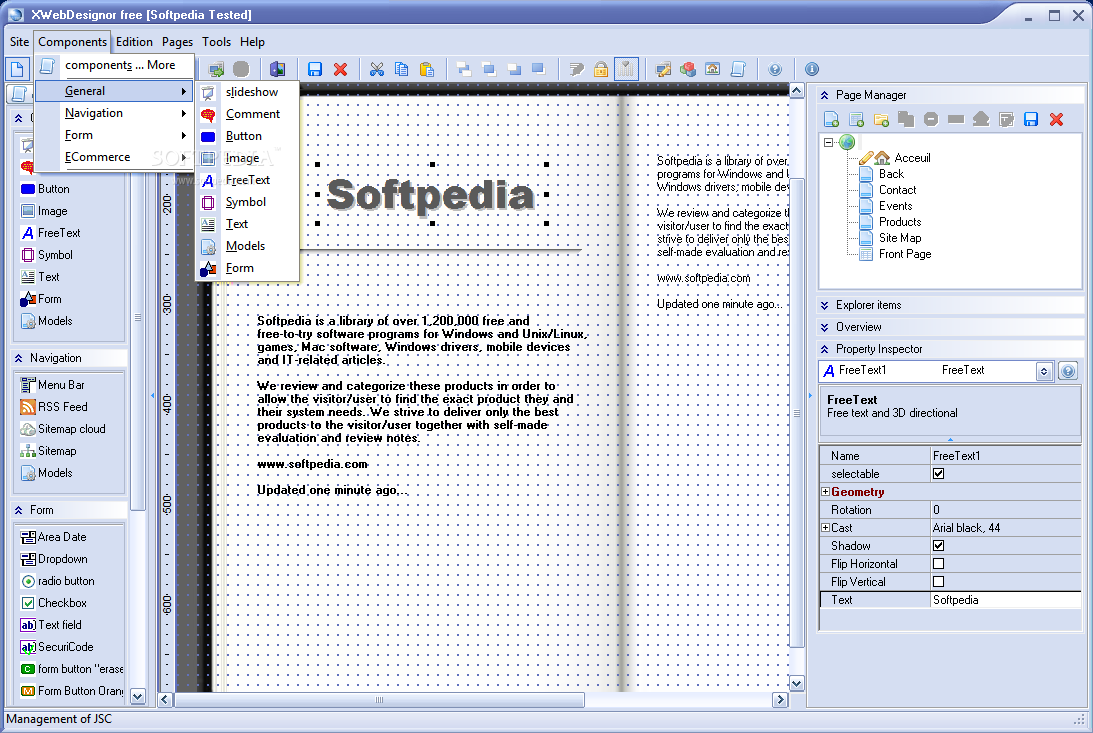Click the Cut scissors icon
This screenshot has width=1093, height=733.
377,69
